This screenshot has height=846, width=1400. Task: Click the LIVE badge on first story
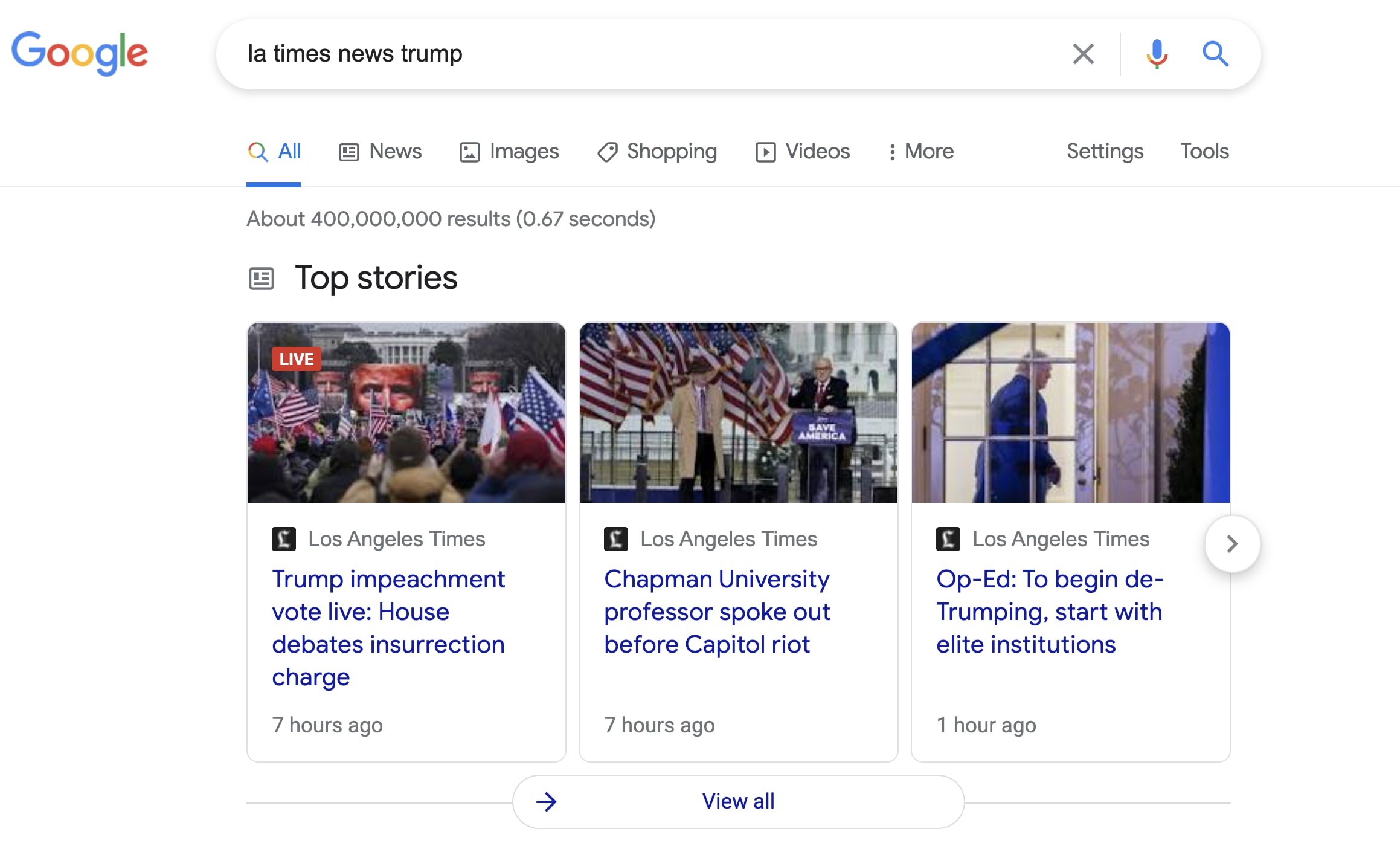click(x=296, y=359)
